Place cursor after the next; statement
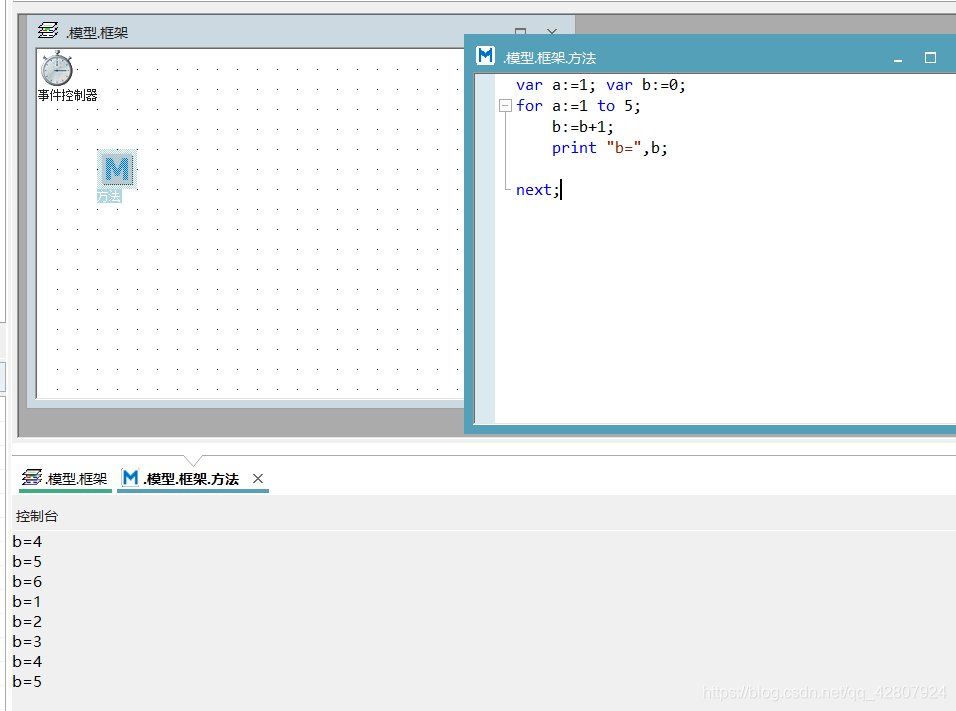 (562, 189)
